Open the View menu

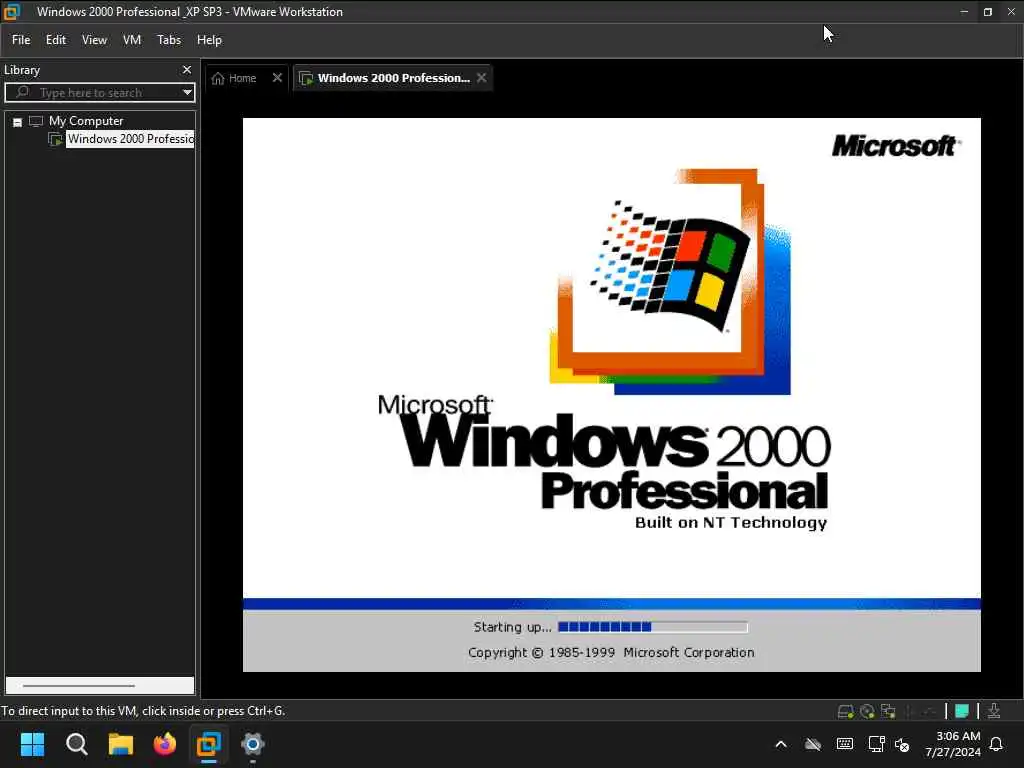tap(94, 40)
